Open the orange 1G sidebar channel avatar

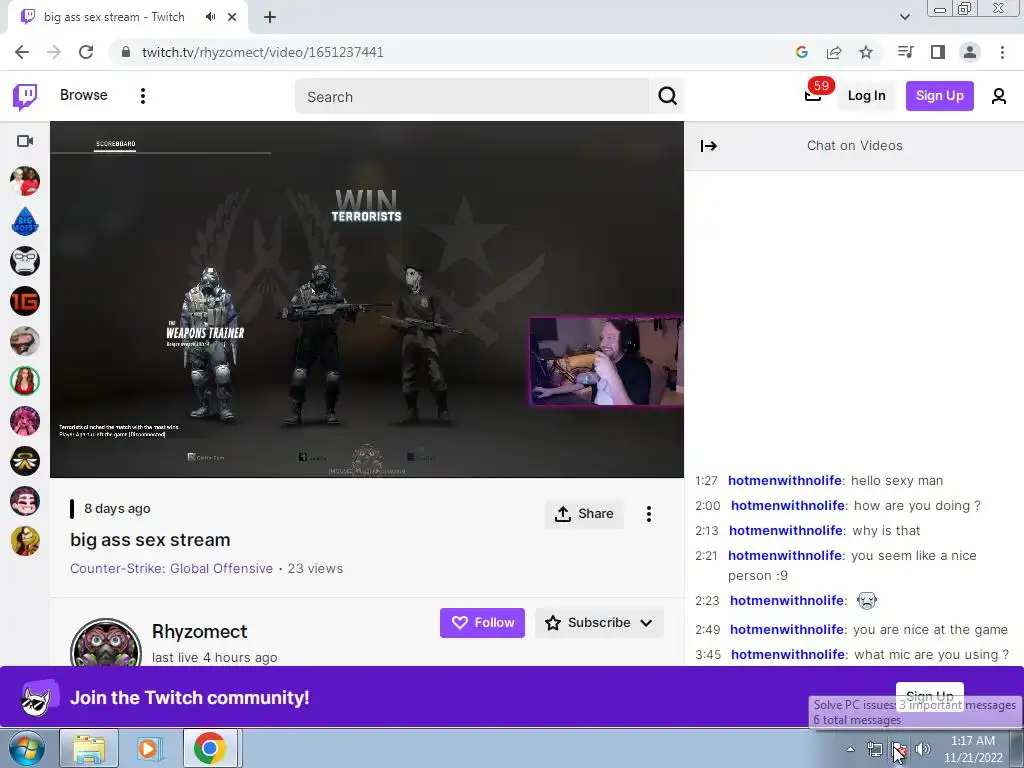point(25,301)
